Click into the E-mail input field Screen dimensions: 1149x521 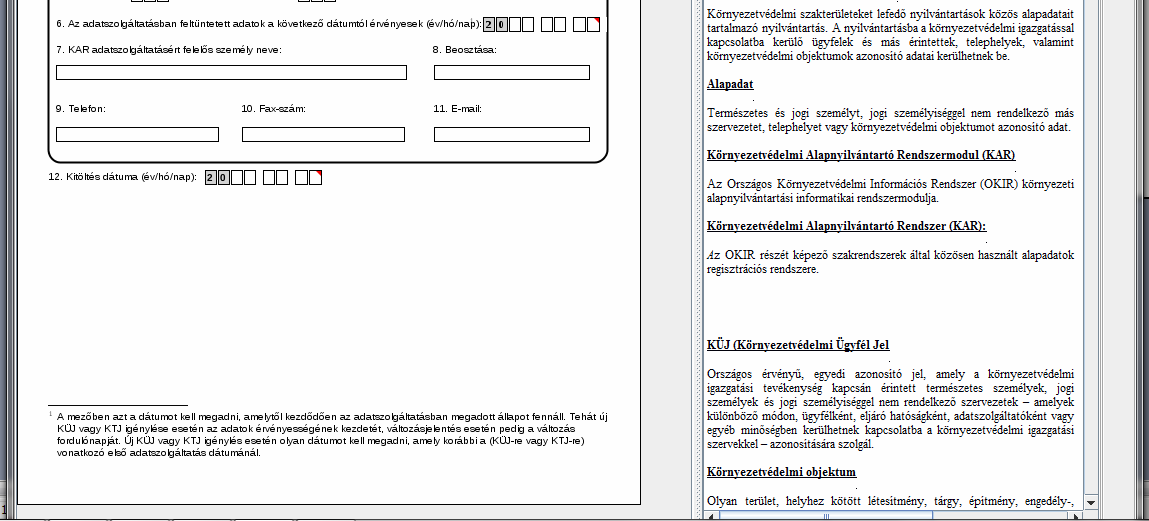(511, 135)
